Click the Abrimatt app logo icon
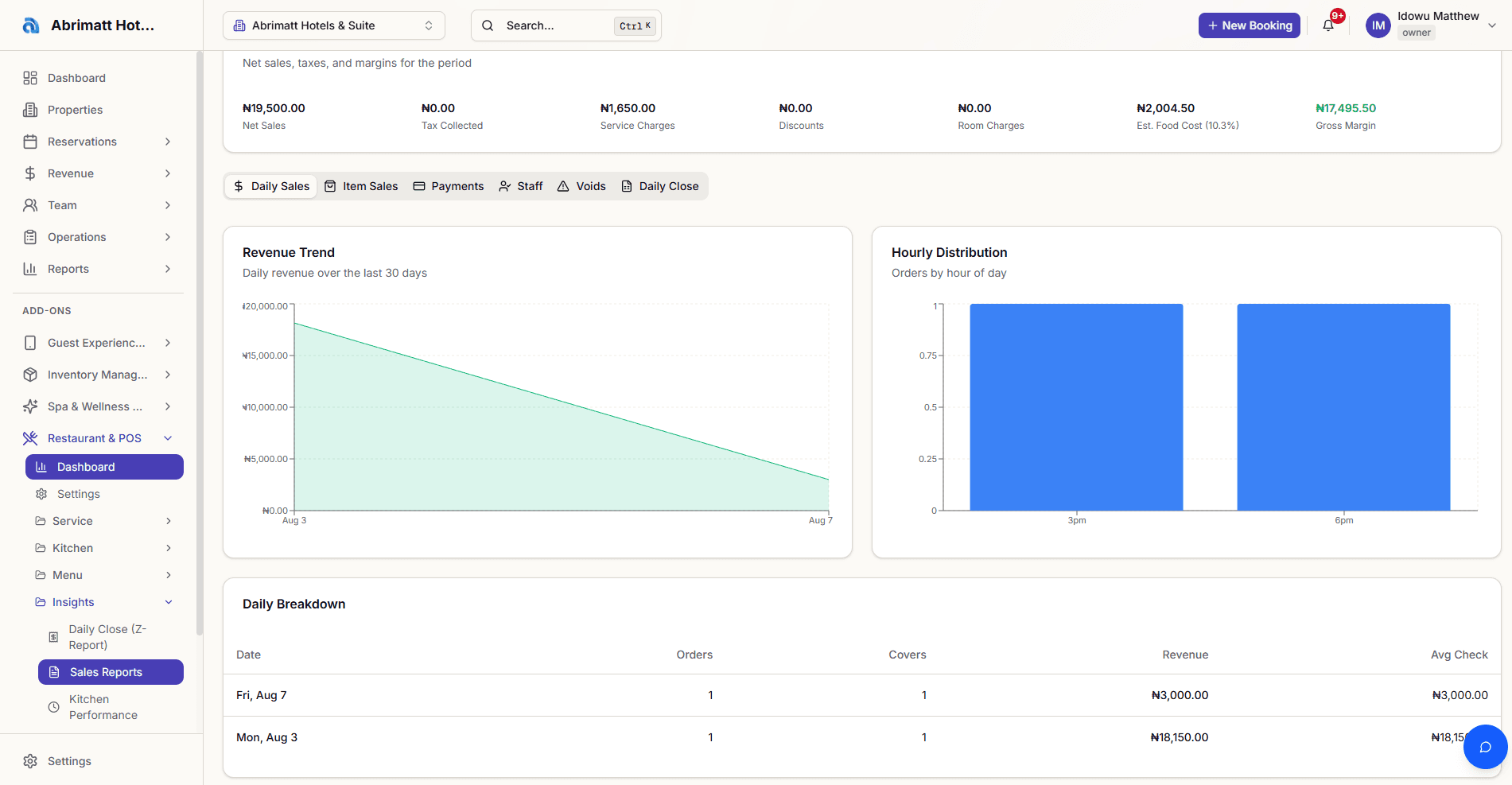 [30, 25]
